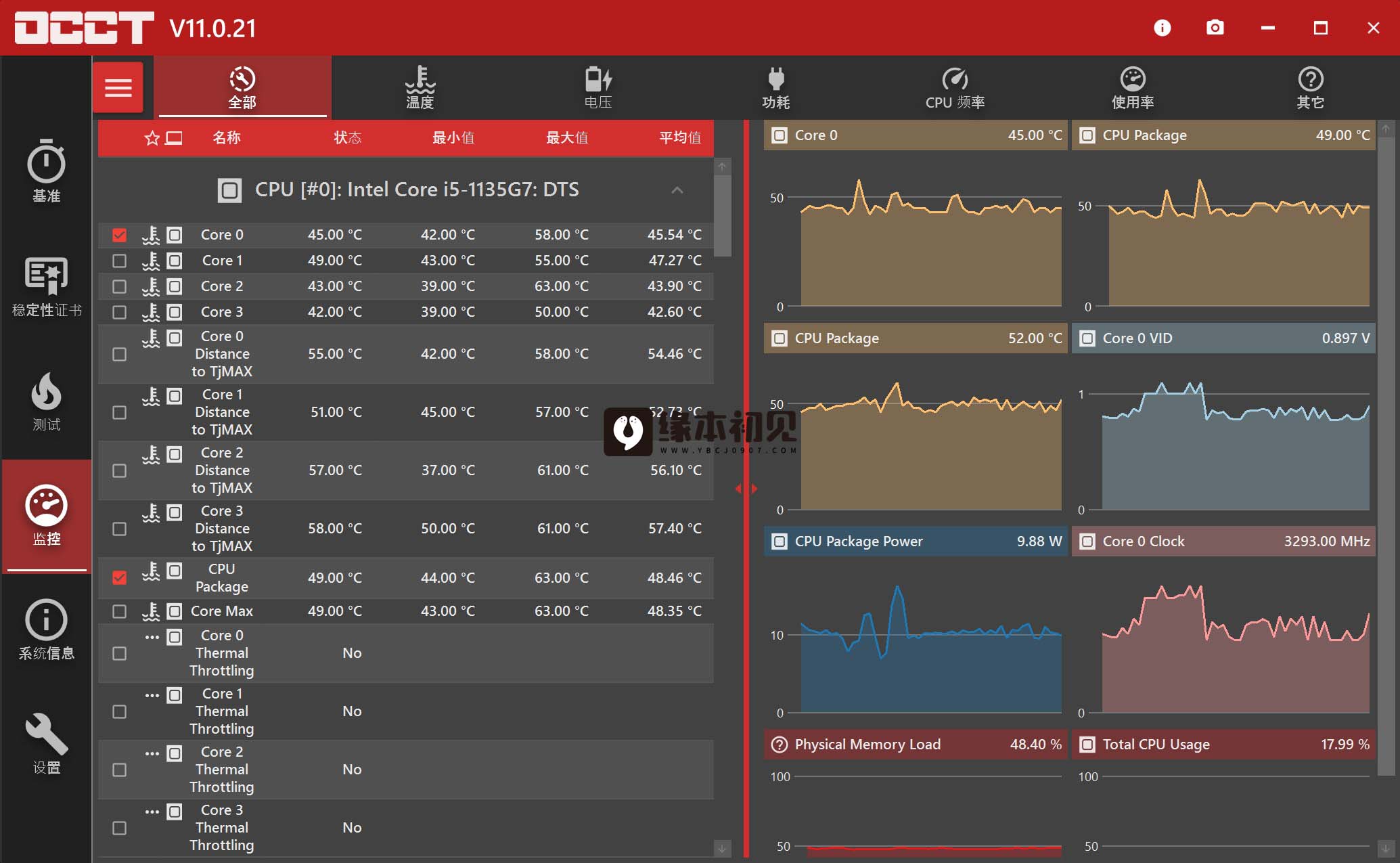Screen dimensions: 1400x863
Task: Switch to the CPU 频率 frequency tab
Action: point(955,87)
